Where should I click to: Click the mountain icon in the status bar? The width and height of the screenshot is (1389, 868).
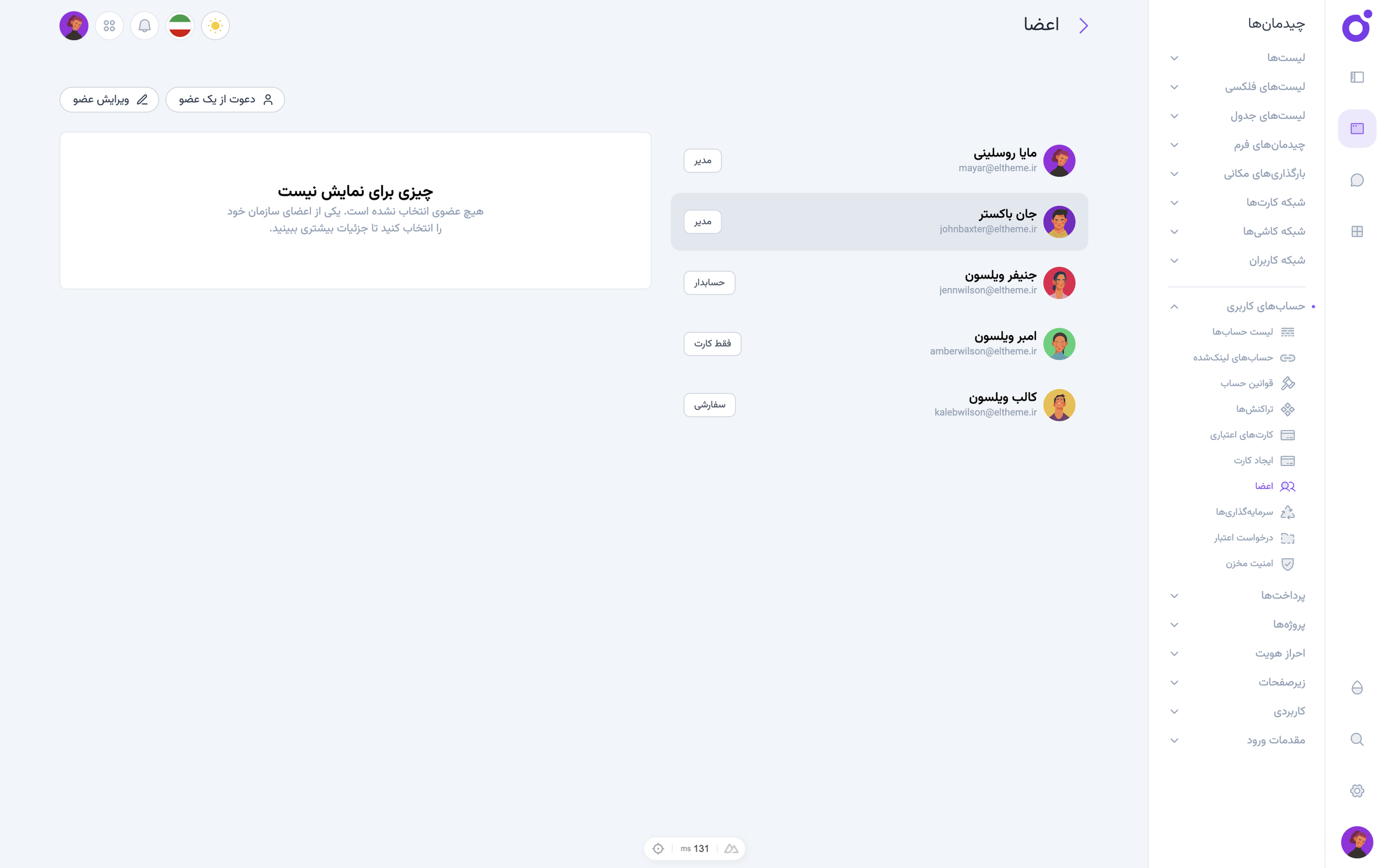tap(731, 848)
